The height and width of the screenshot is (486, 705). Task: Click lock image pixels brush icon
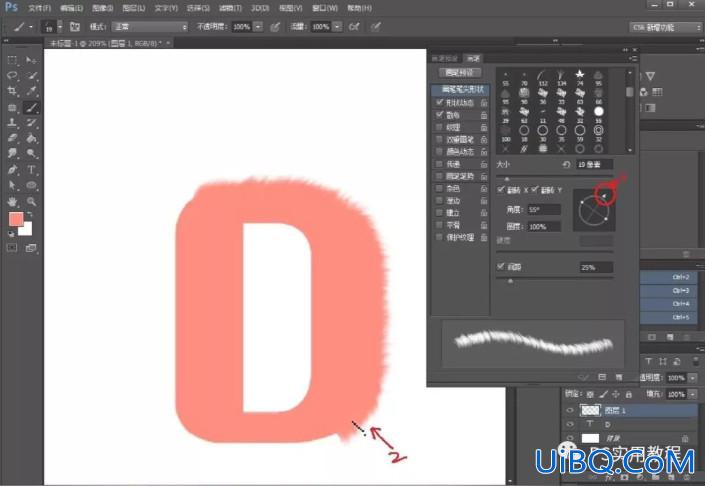603,394
